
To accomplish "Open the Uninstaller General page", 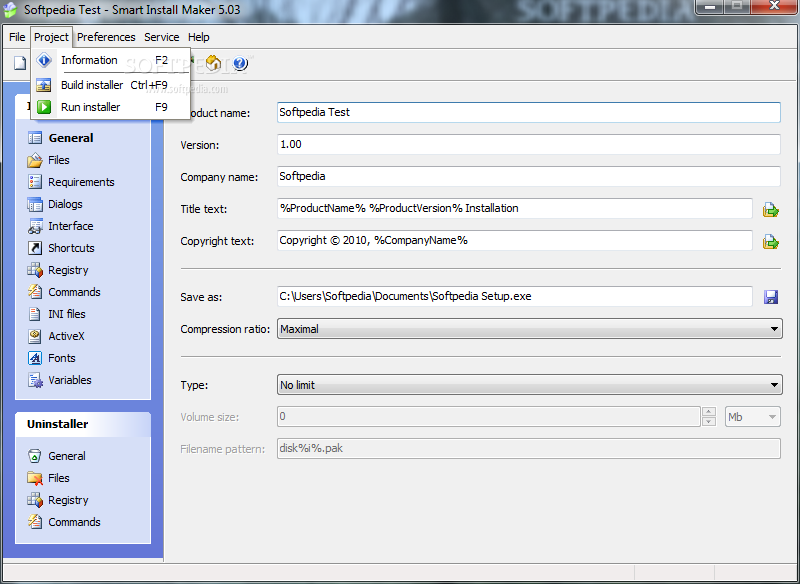I will (67, 456).
